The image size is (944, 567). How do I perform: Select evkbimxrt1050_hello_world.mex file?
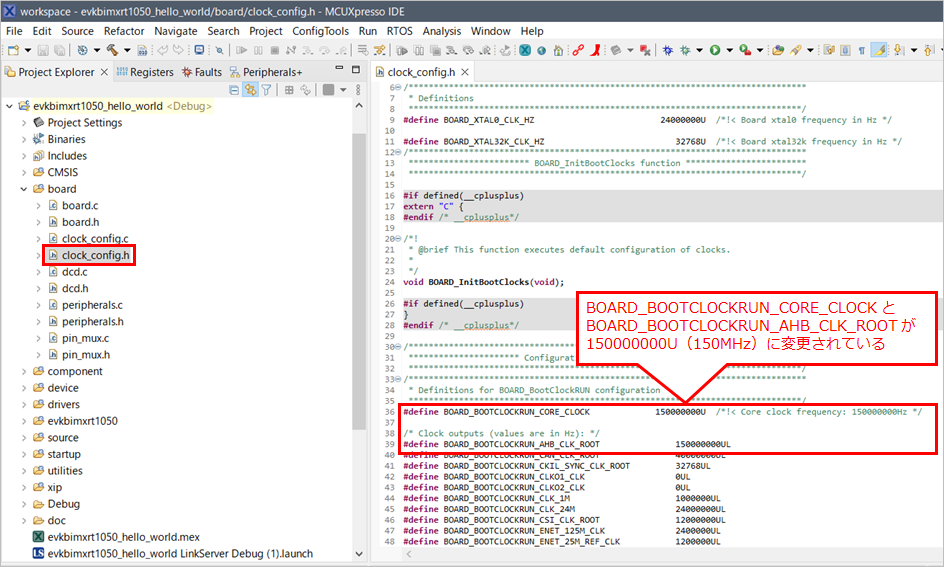click(x=123, y=537)
